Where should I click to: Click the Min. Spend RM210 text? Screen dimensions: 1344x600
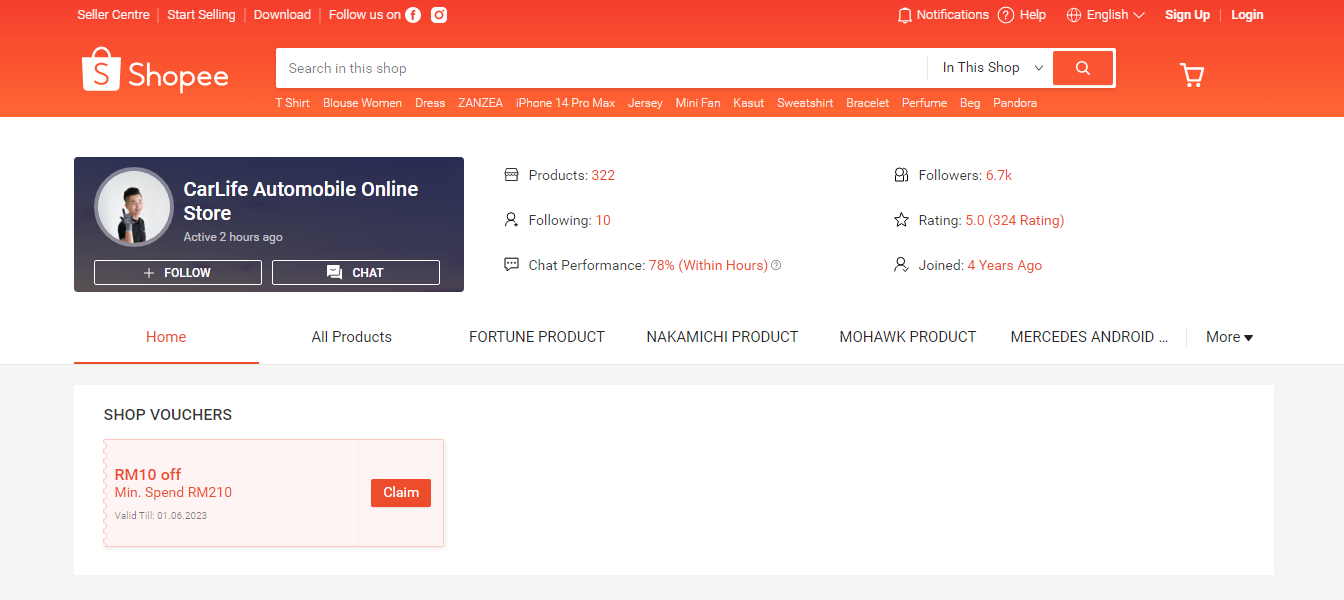coord(173,492)
